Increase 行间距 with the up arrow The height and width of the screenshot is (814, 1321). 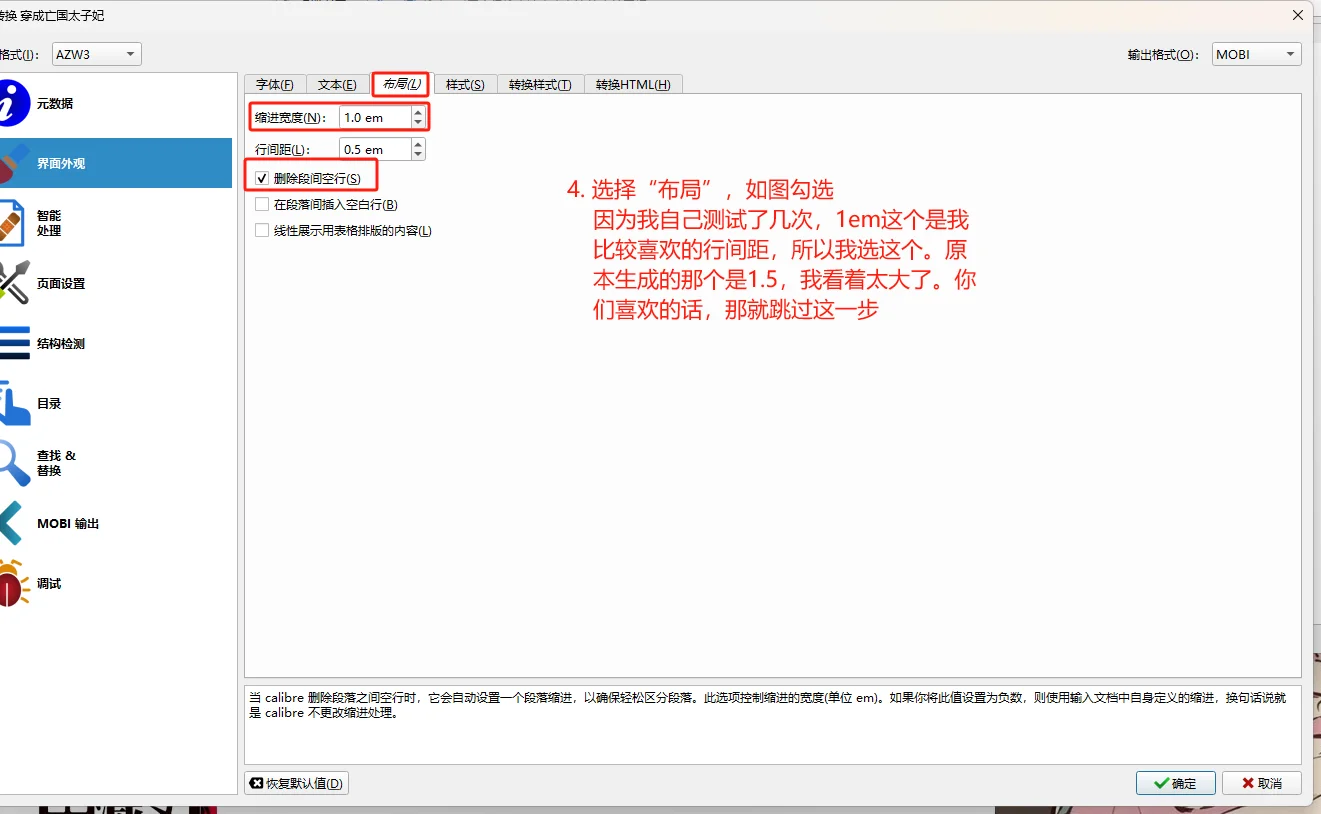click(418, 144)
